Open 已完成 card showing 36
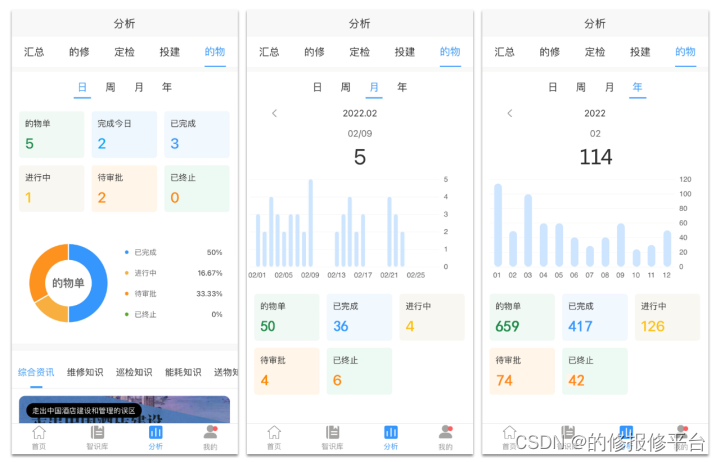This screenshot has height=462, width=720. click(360, 317)
